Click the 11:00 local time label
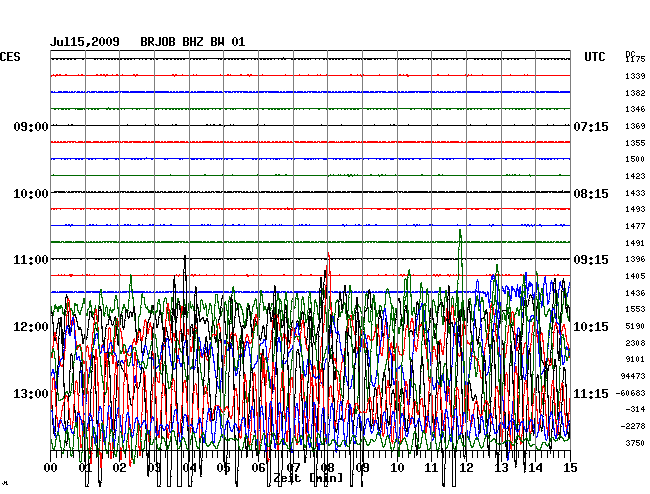The width and height of the screenshot is (650, 494). [31, 260]
